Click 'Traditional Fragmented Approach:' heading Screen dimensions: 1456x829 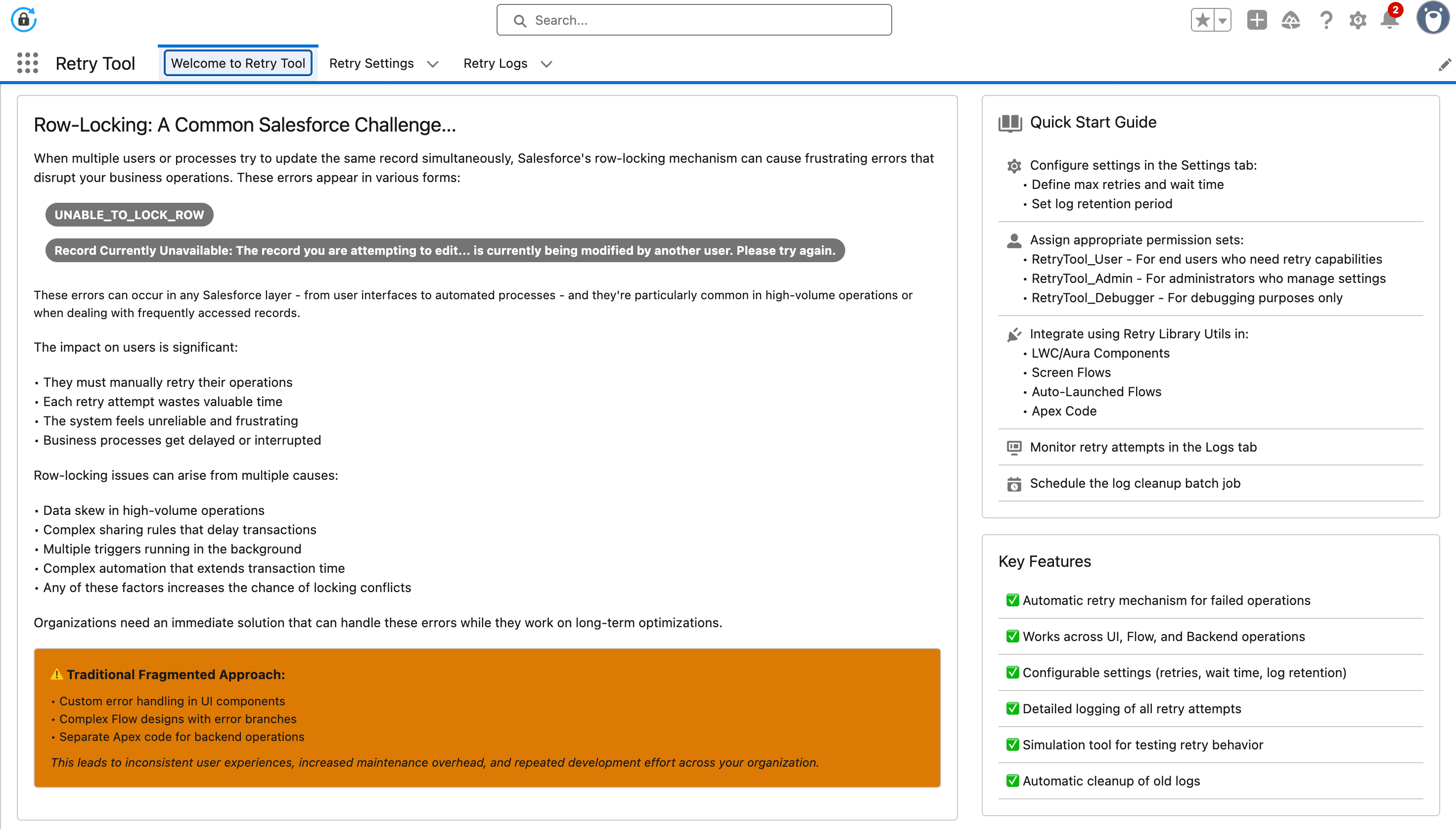pyautogui.click(x=176, y=675)
